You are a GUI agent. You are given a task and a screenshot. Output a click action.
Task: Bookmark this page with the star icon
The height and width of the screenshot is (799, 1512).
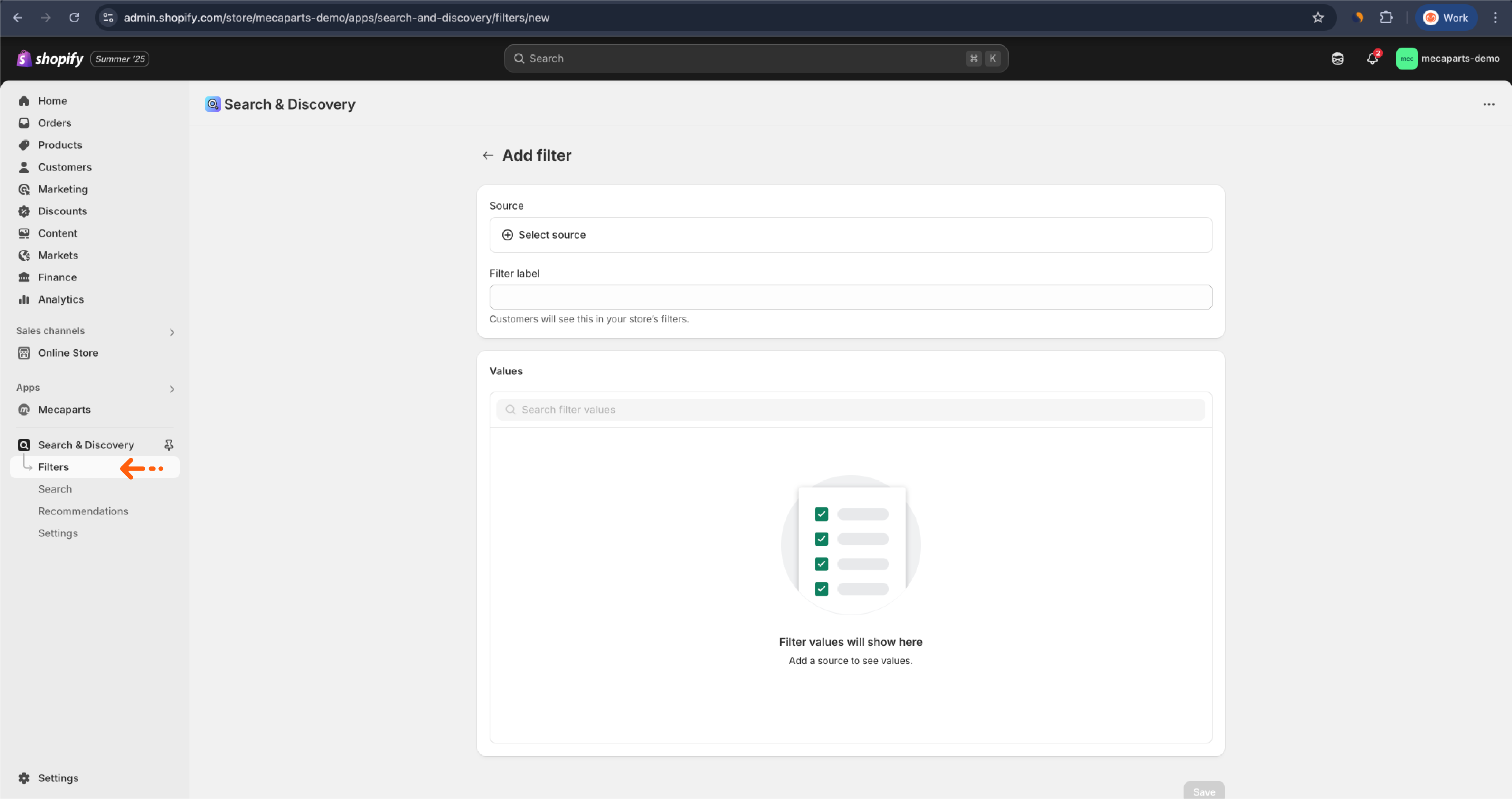coord(1318,18)
